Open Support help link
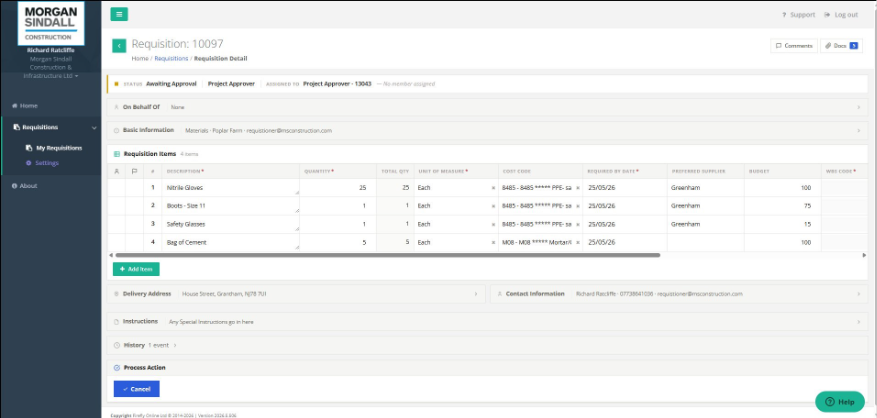Image resolution: width=877 pixels, height=418 pixels. coord(798,15)
